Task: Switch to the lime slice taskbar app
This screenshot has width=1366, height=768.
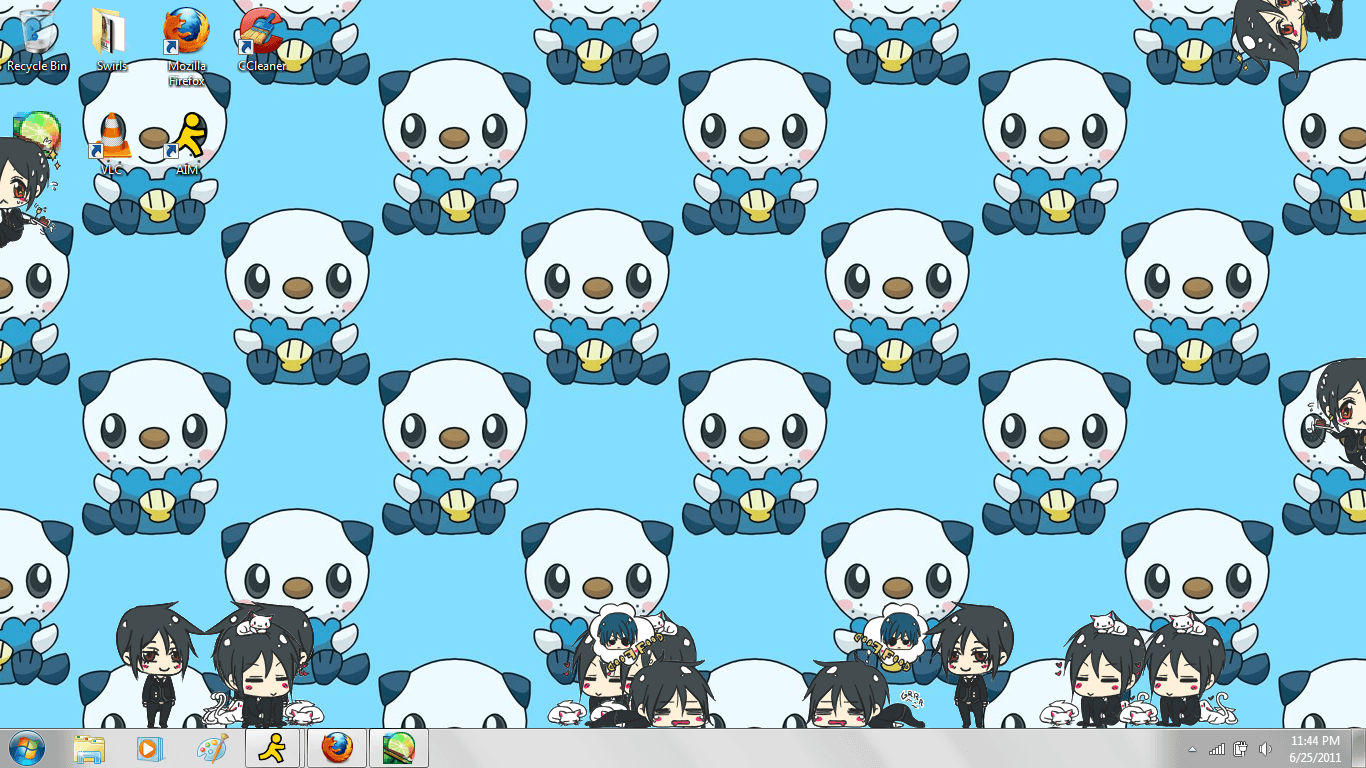Action: click(x=399, y=748)
